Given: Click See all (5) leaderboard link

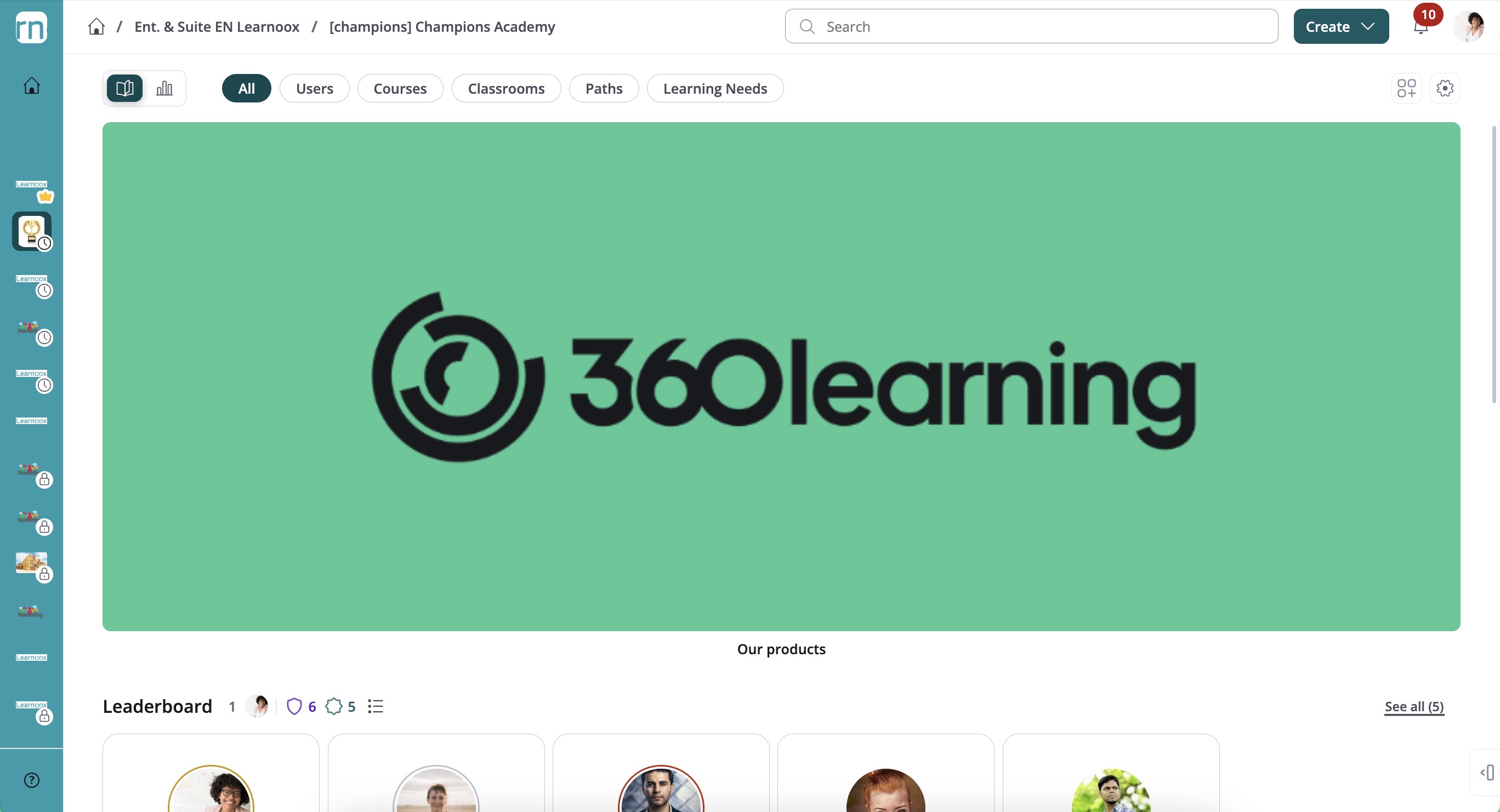Looking at the screenshot, I should (x=1414, y=706).
